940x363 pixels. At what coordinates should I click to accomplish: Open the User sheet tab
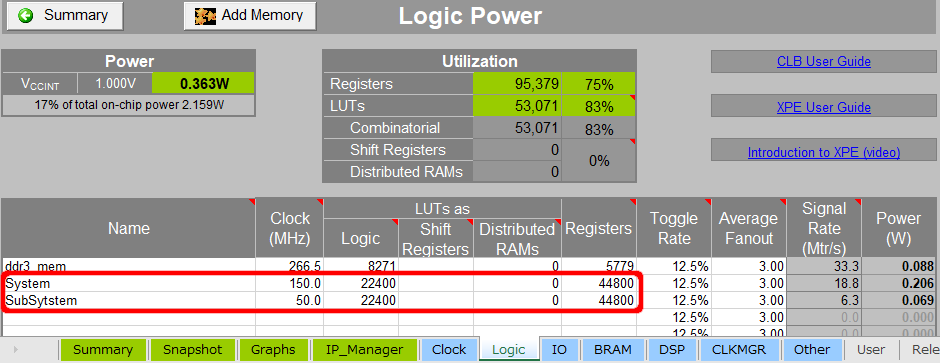coord(871,350)
